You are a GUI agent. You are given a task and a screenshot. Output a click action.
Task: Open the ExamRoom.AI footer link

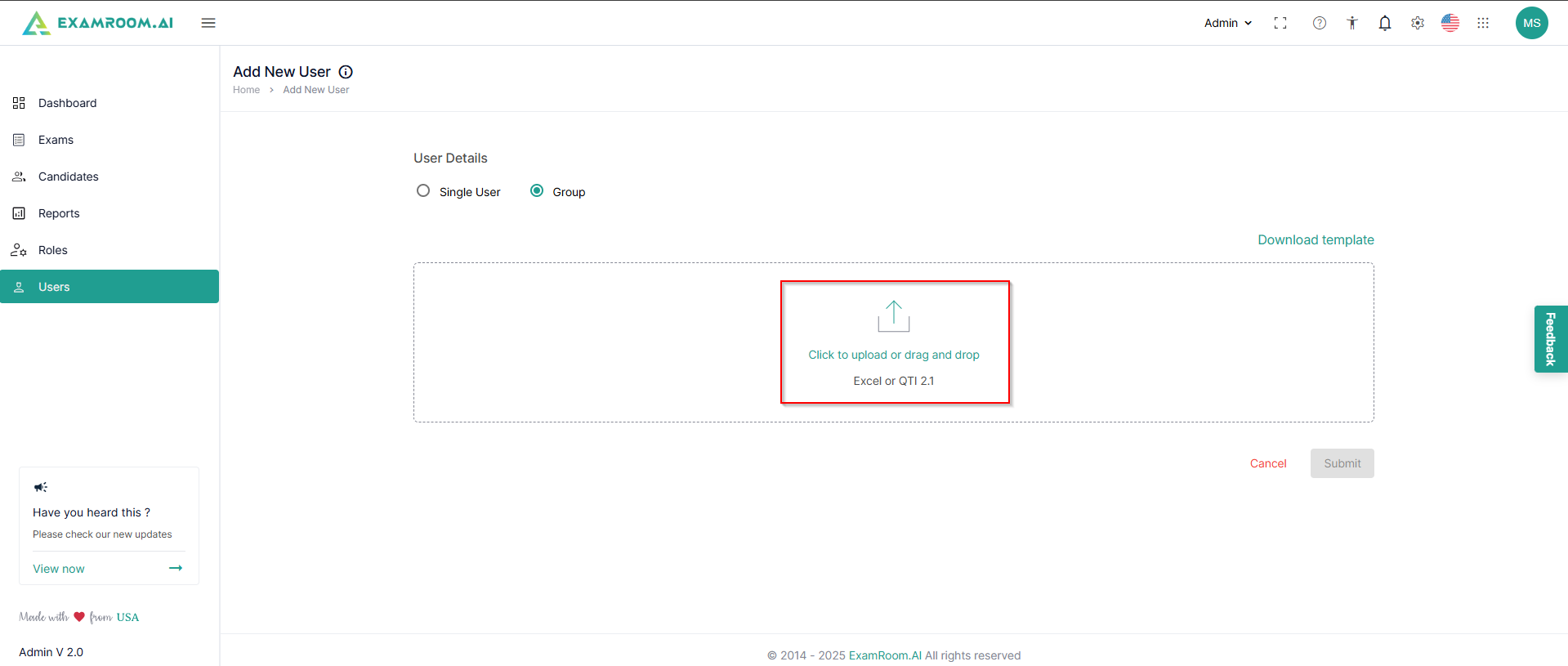(885, 655)
